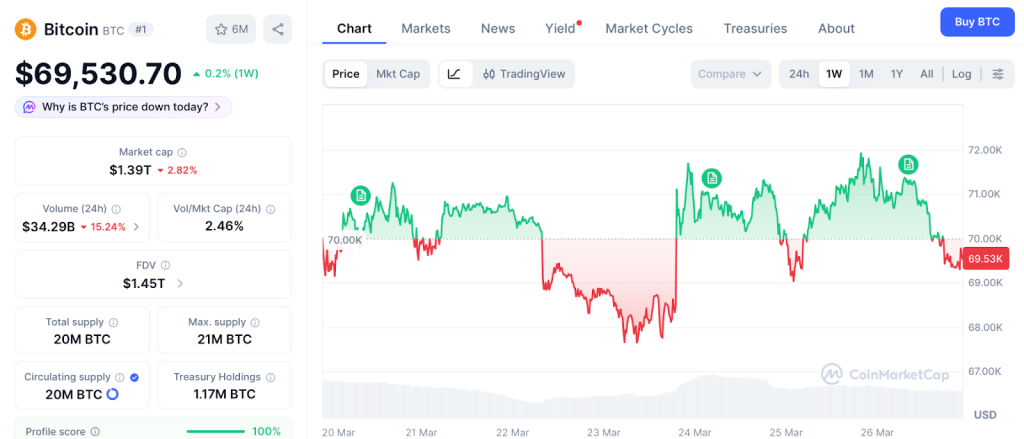Click the document news marker near 24 Mar
This screenshot has height=439, width=1024.
(711, 178)
